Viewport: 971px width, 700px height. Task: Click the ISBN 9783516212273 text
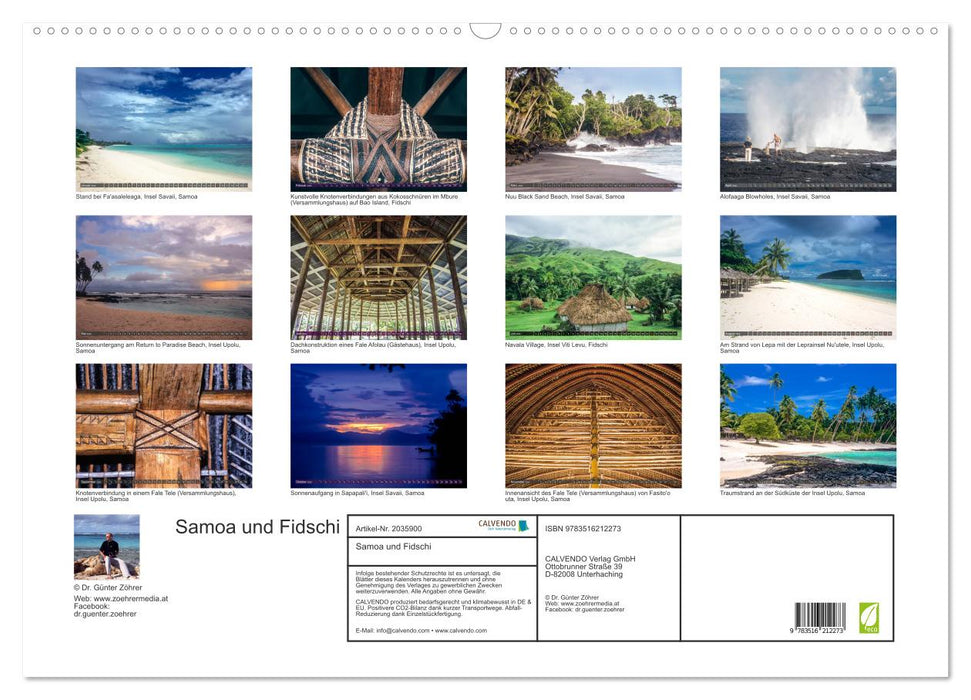583,529
